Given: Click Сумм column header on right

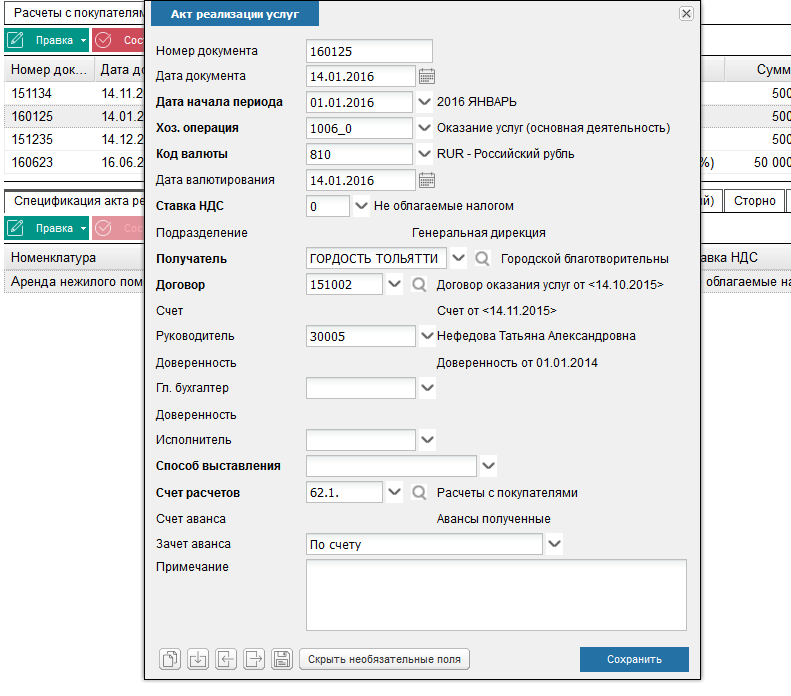Looking at the screenshot, I should coord(758,70).
